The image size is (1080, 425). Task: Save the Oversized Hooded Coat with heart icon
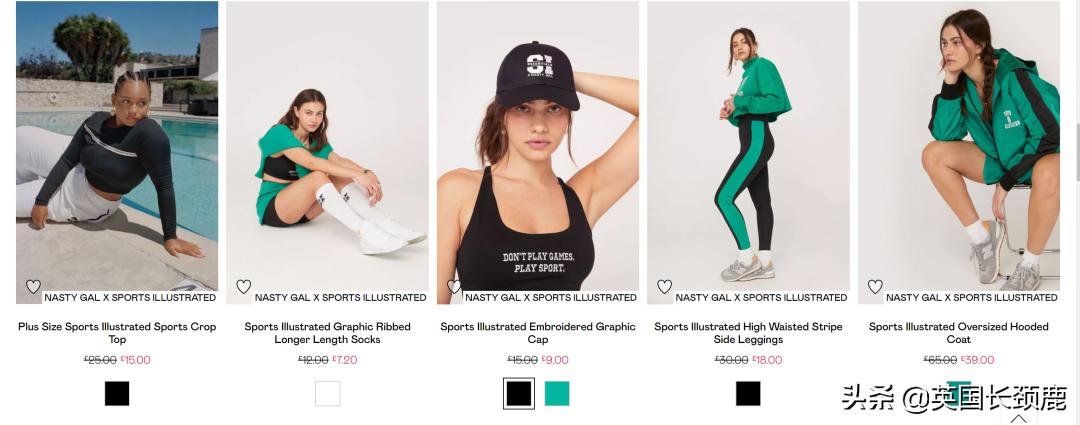(875, 287)
